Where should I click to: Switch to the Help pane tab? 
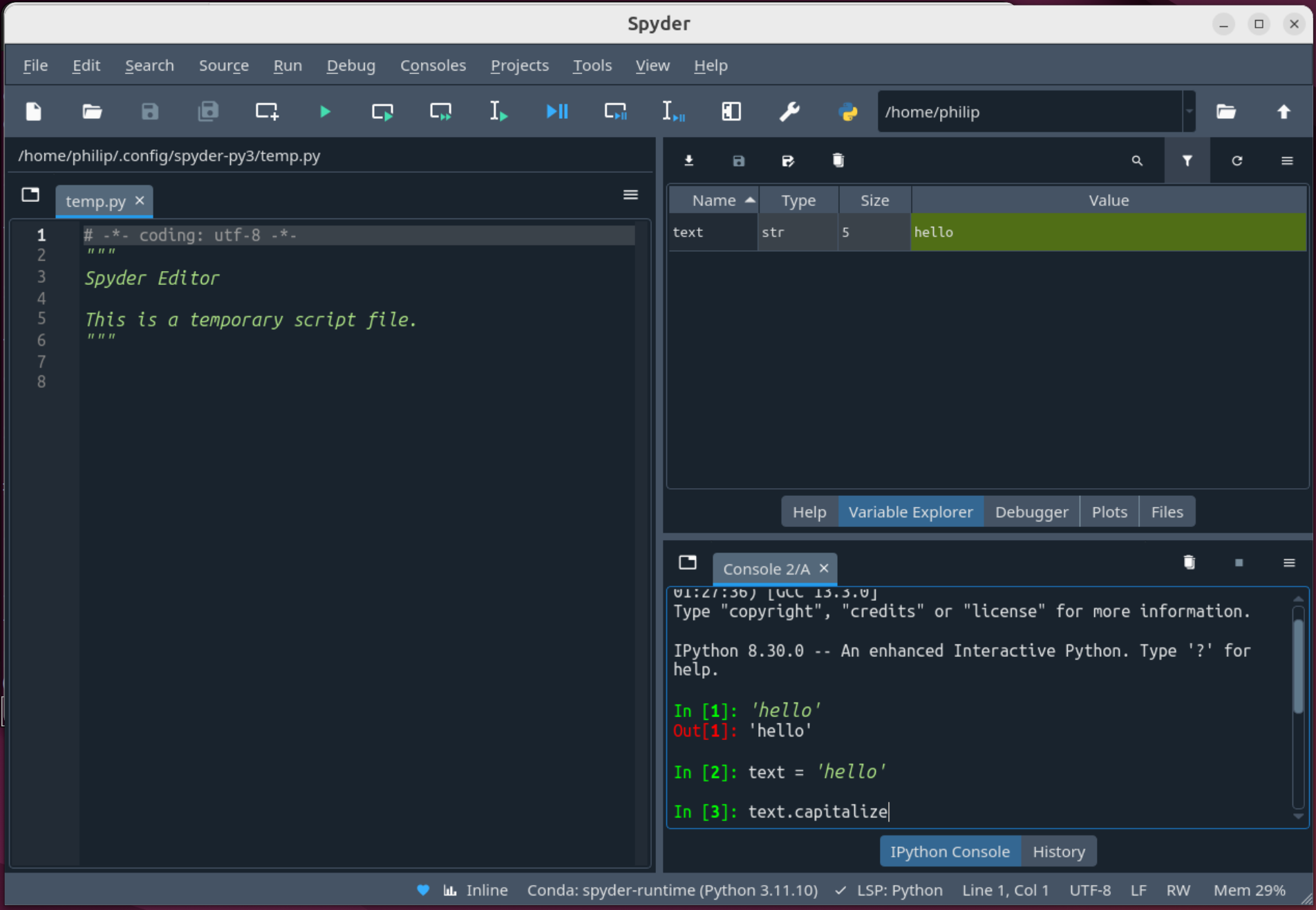coord(809,512)
